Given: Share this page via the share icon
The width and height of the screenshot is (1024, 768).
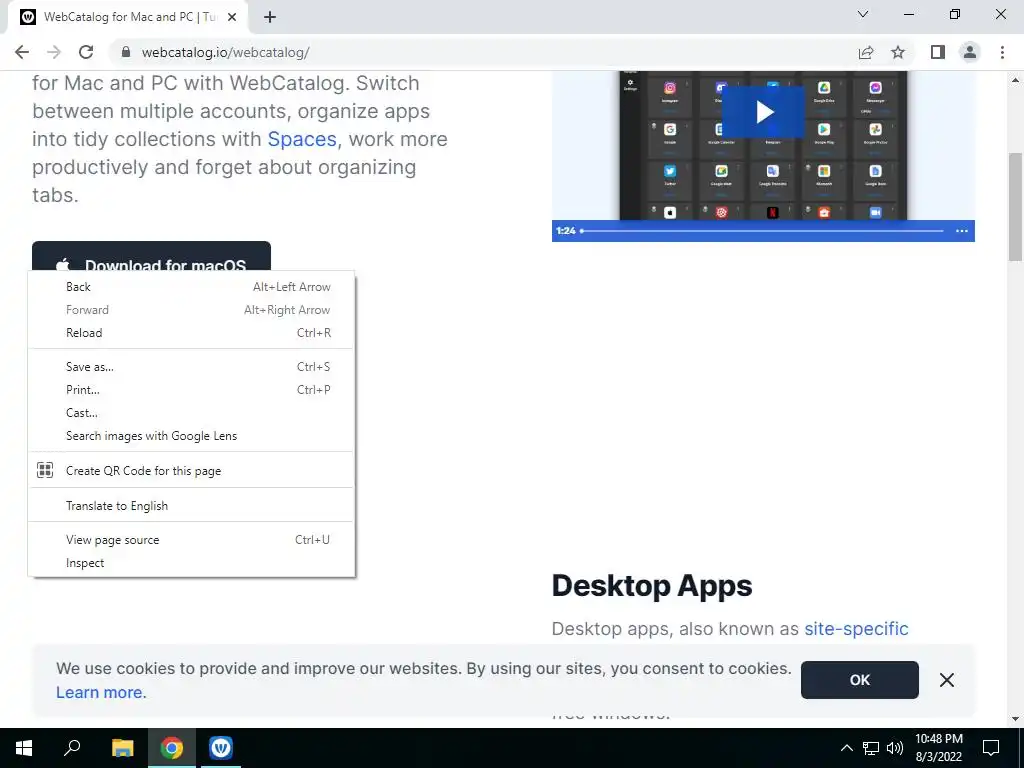Looking at the screenshot, I should [866, 52].
